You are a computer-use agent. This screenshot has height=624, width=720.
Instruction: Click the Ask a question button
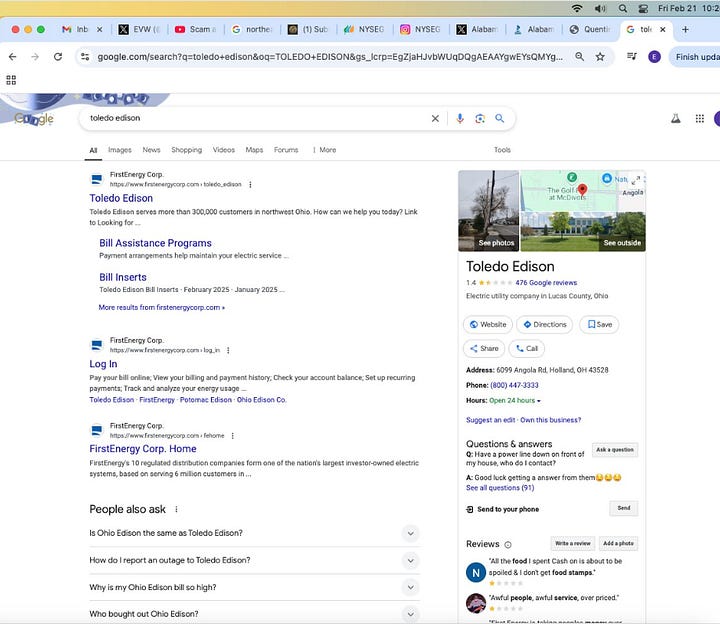615,450
